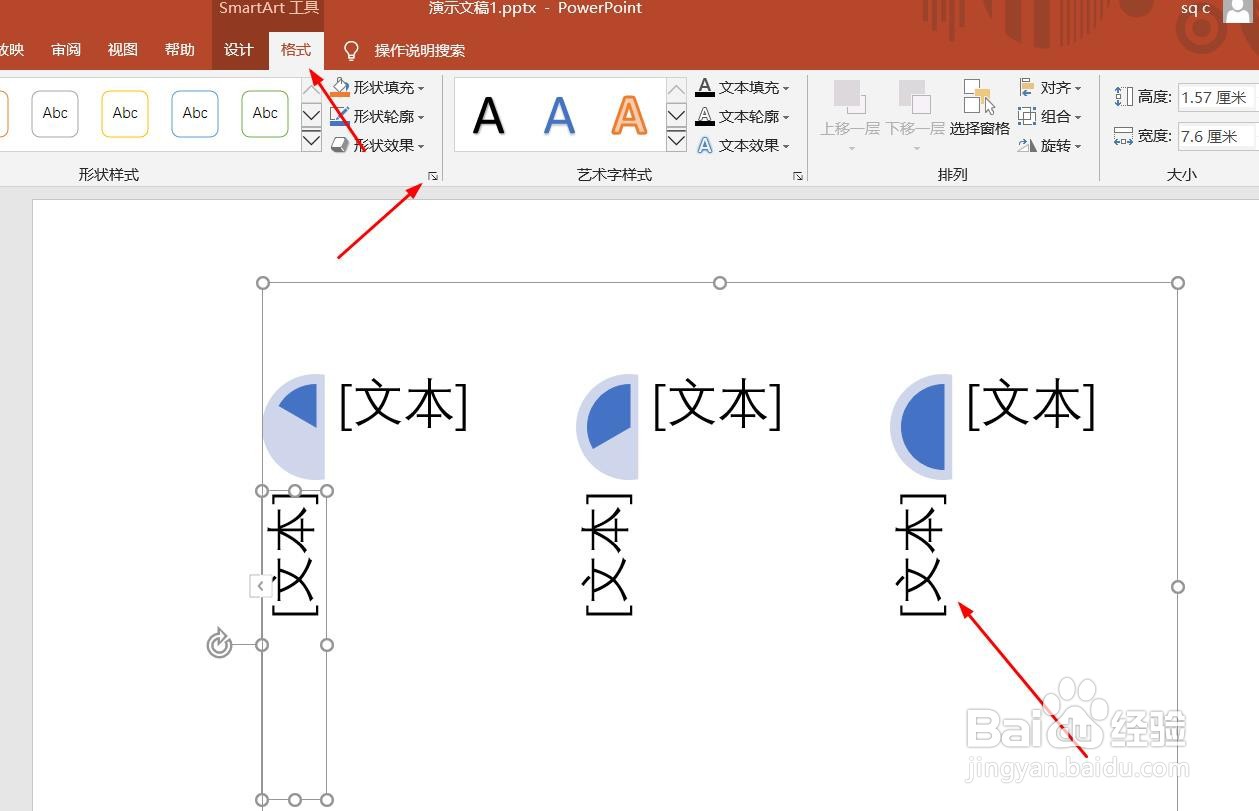Screen dimensions: 1259x811
Task: Open the 形状填充 shape fill menu
Action: coord(378,88)
